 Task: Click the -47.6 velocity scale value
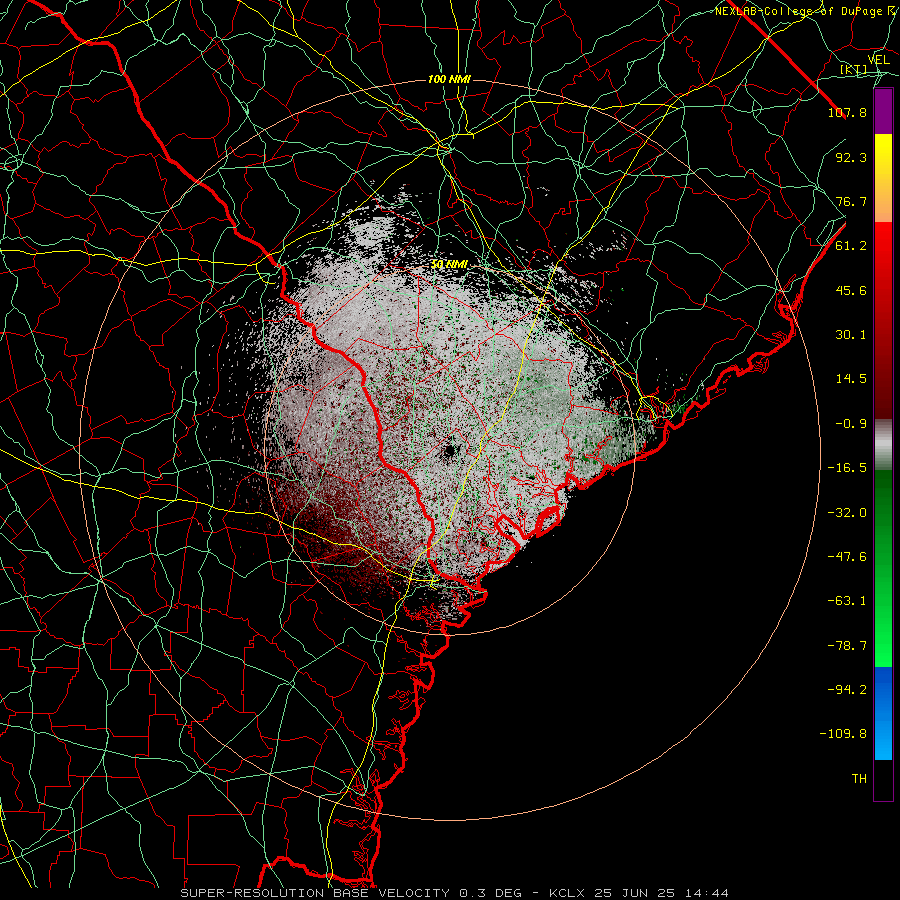click(847, 557)
